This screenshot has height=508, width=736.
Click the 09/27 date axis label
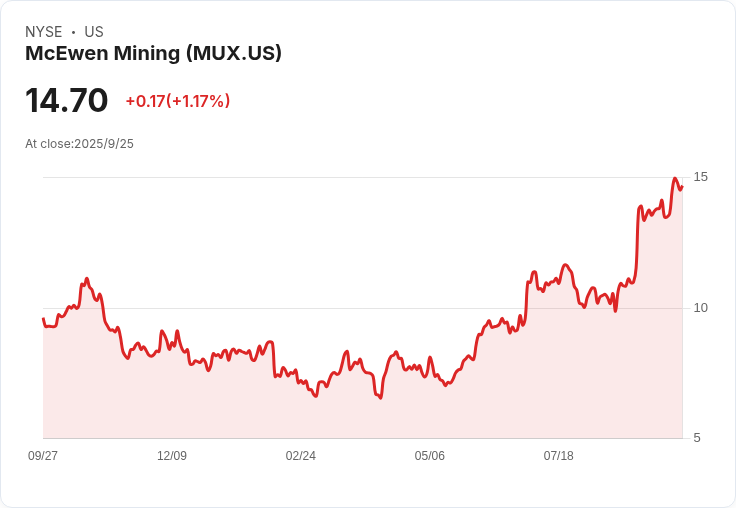tap(43, 456)
